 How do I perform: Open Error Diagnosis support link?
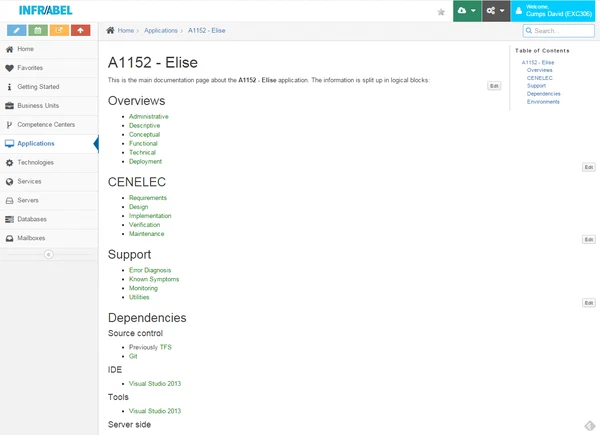coord(150,270)
